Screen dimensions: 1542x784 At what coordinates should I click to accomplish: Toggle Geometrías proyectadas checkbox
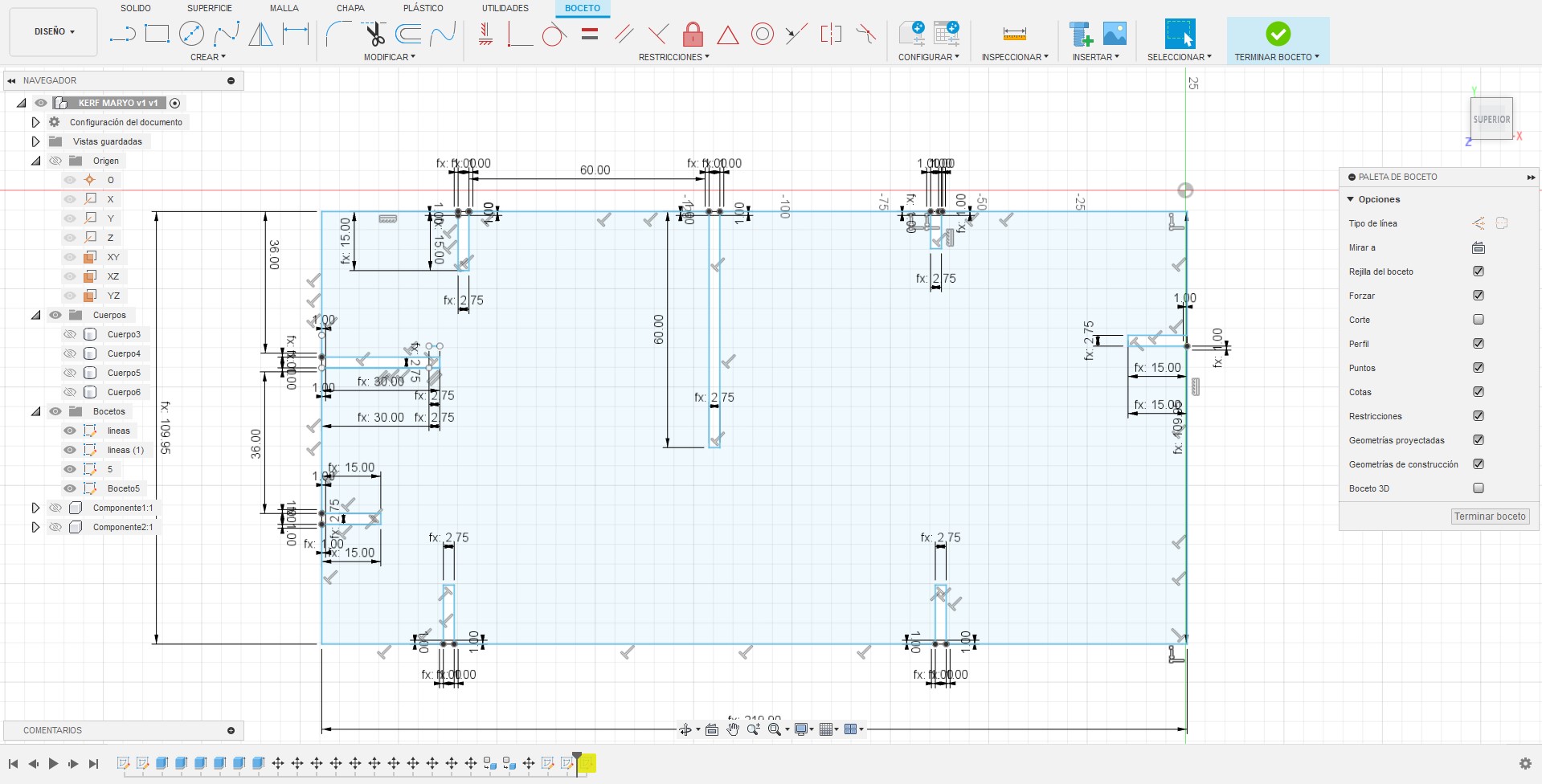[1479, 440]
